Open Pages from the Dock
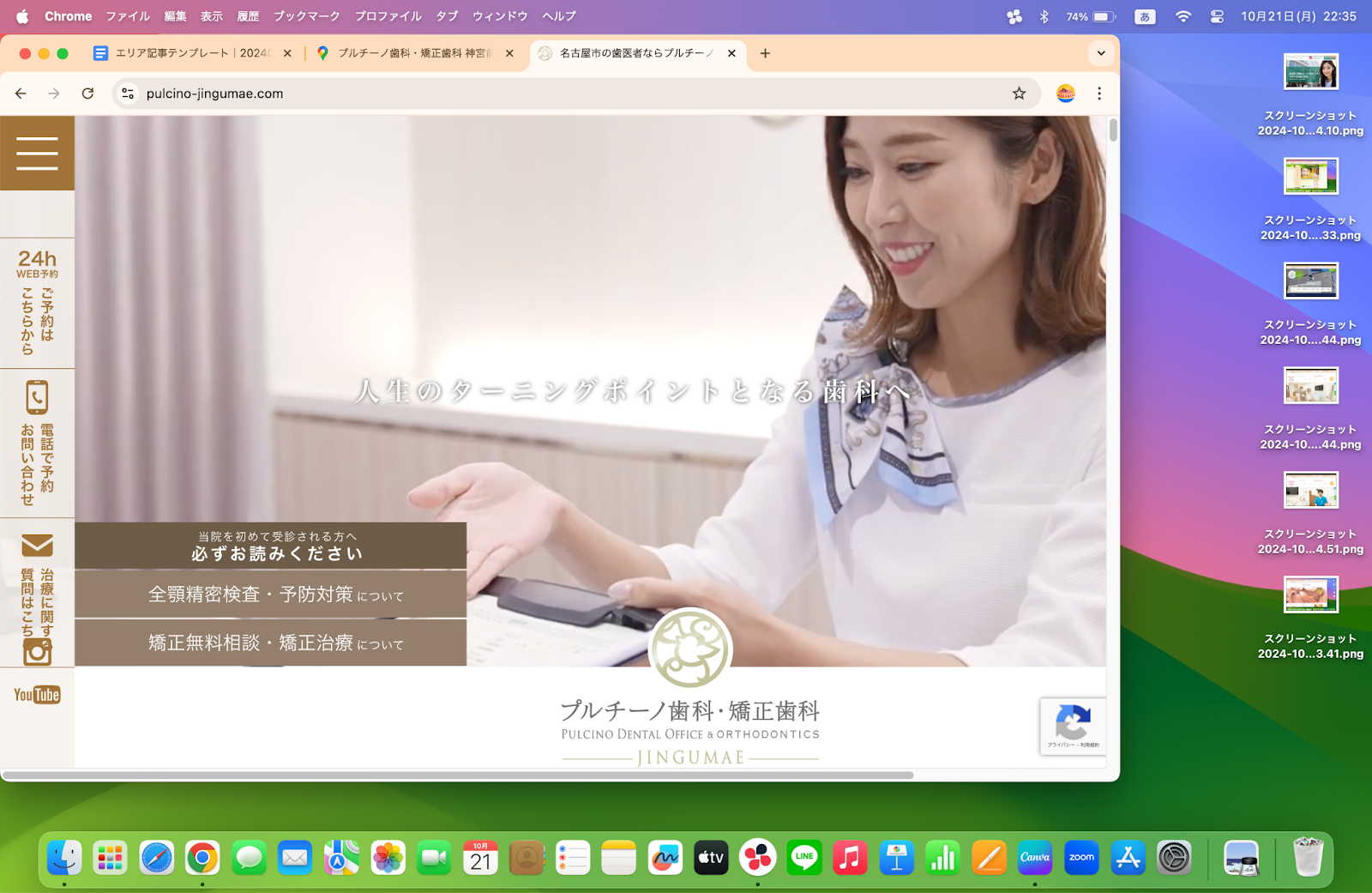Screen dimensions: 1372x893 click(989, 857)
